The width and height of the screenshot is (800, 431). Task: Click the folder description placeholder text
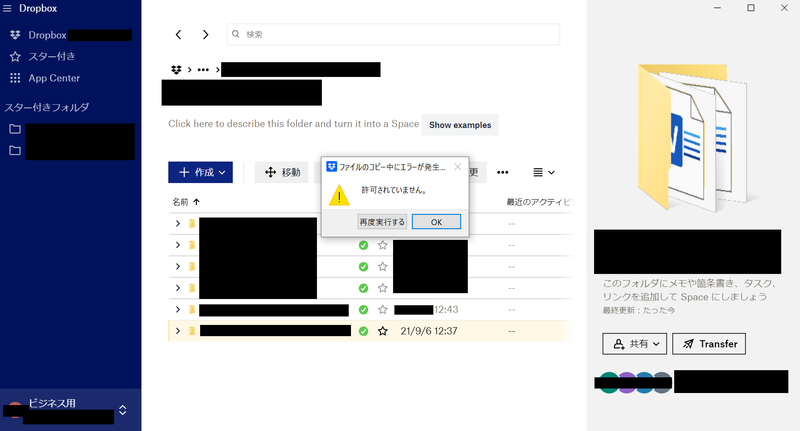(293, 124)
